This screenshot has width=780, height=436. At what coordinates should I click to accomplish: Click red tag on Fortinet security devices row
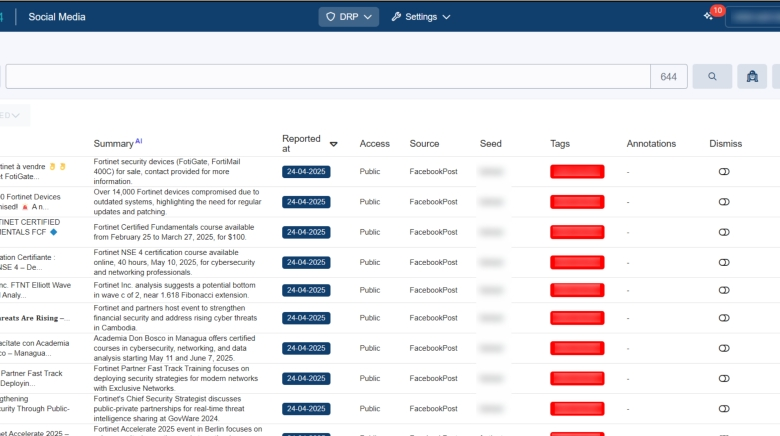click(577, 172)
